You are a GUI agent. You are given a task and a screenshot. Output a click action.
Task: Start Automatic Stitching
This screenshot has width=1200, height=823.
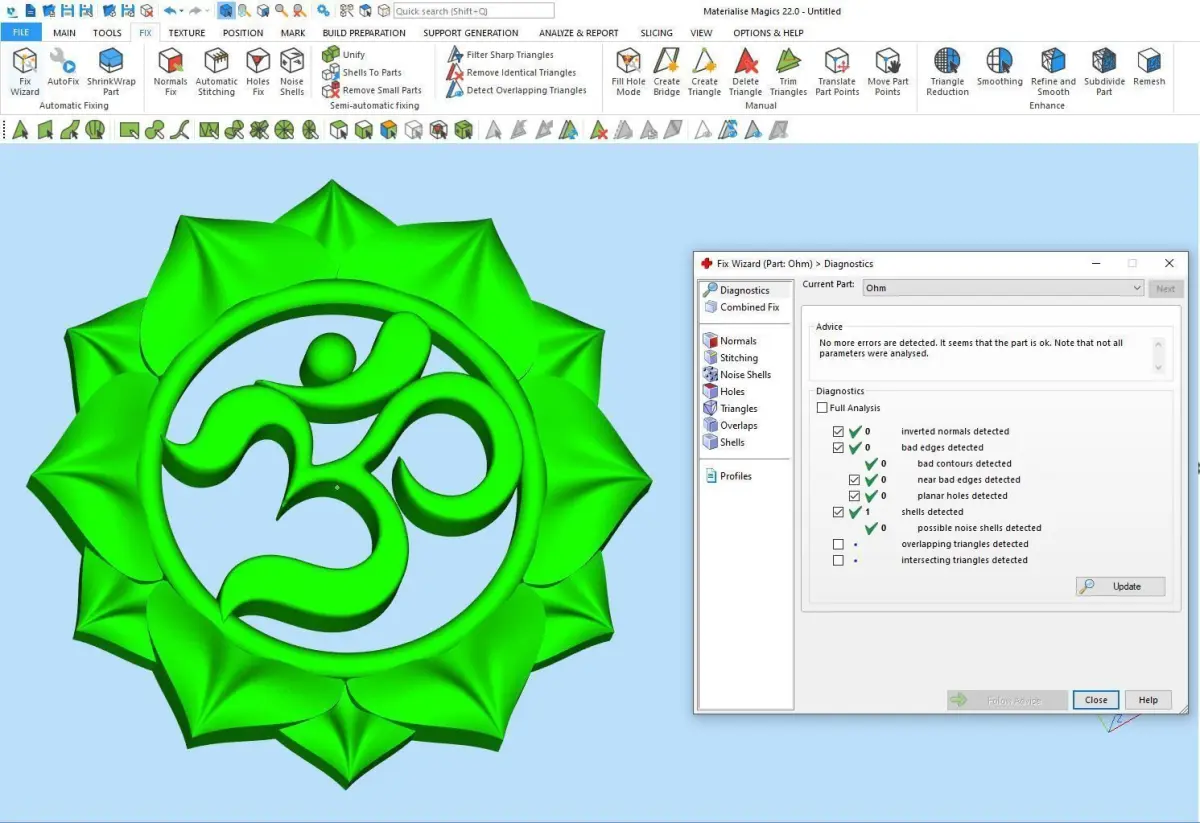tap(216, 71)
